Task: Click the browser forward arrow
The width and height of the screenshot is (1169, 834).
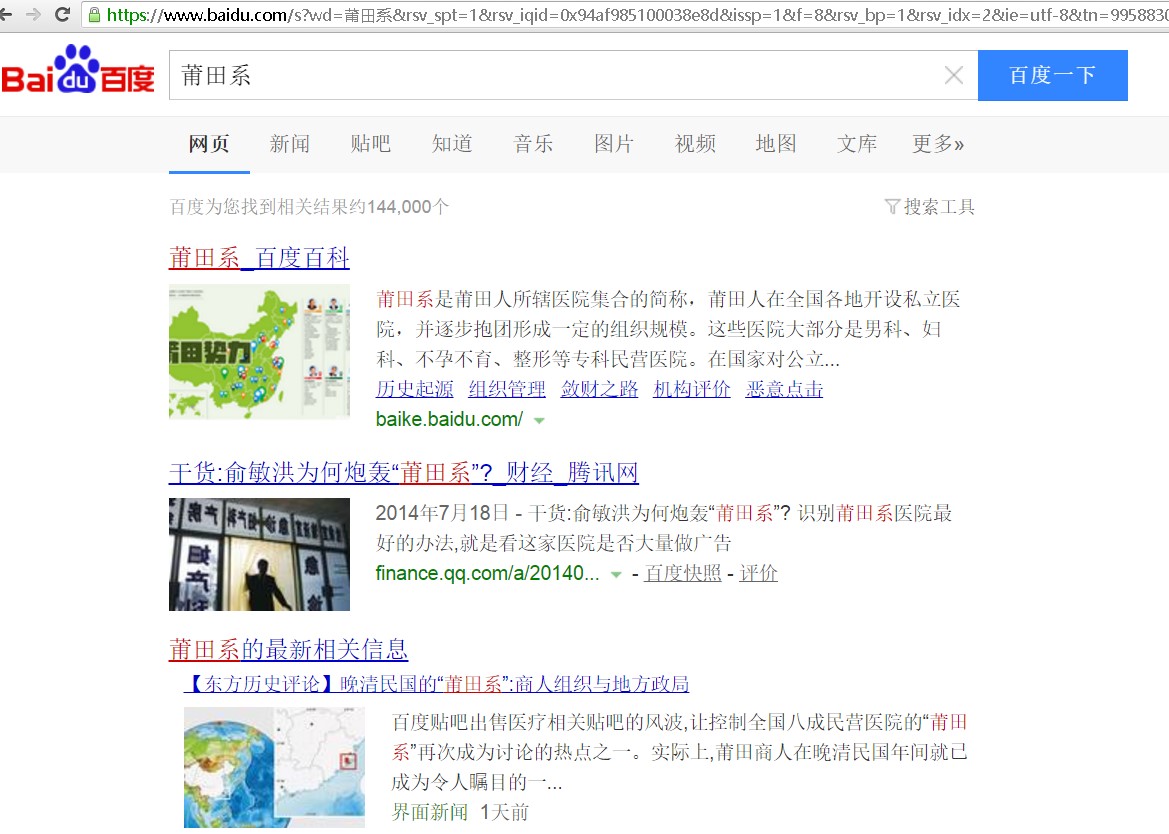Action: pos(33,14)
